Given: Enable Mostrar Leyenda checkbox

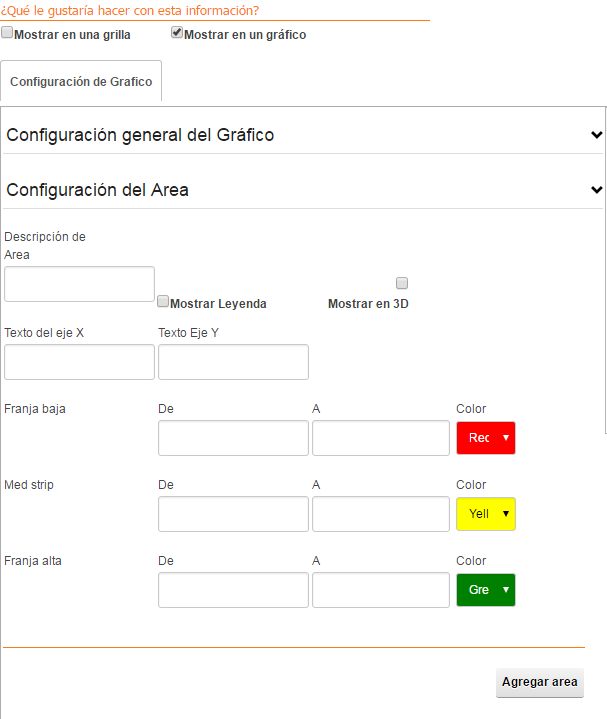Looking at the screenshot, I should click(x=163, y=301).
